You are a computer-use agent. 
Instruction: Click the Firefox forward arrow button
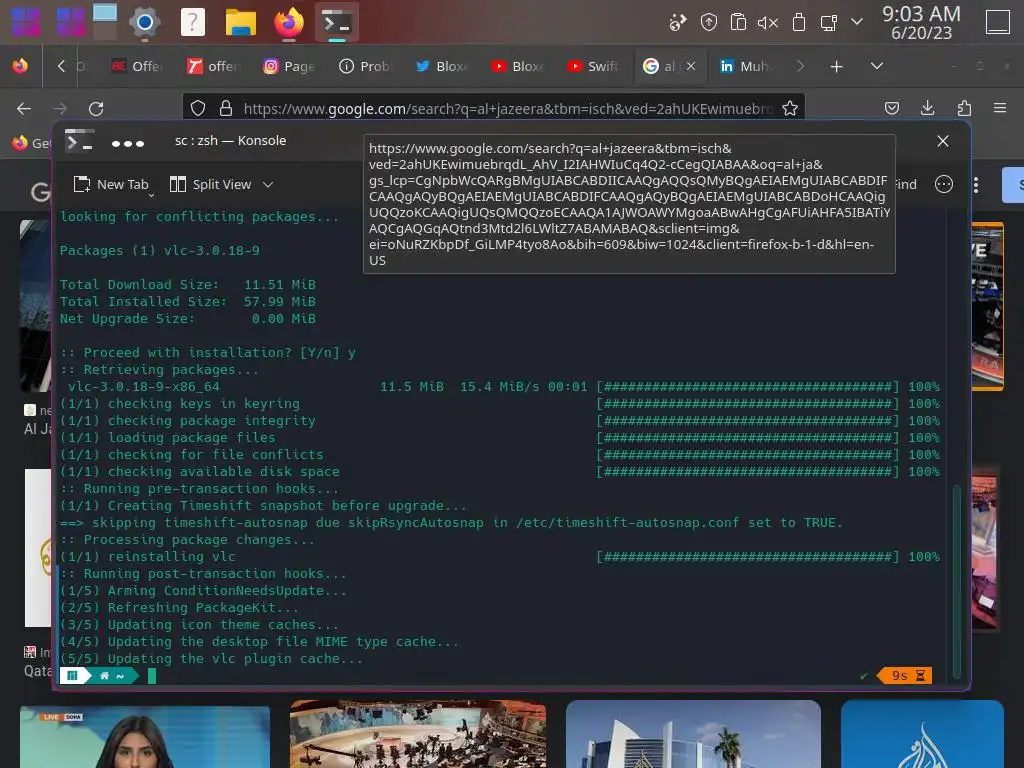[60, 108]
